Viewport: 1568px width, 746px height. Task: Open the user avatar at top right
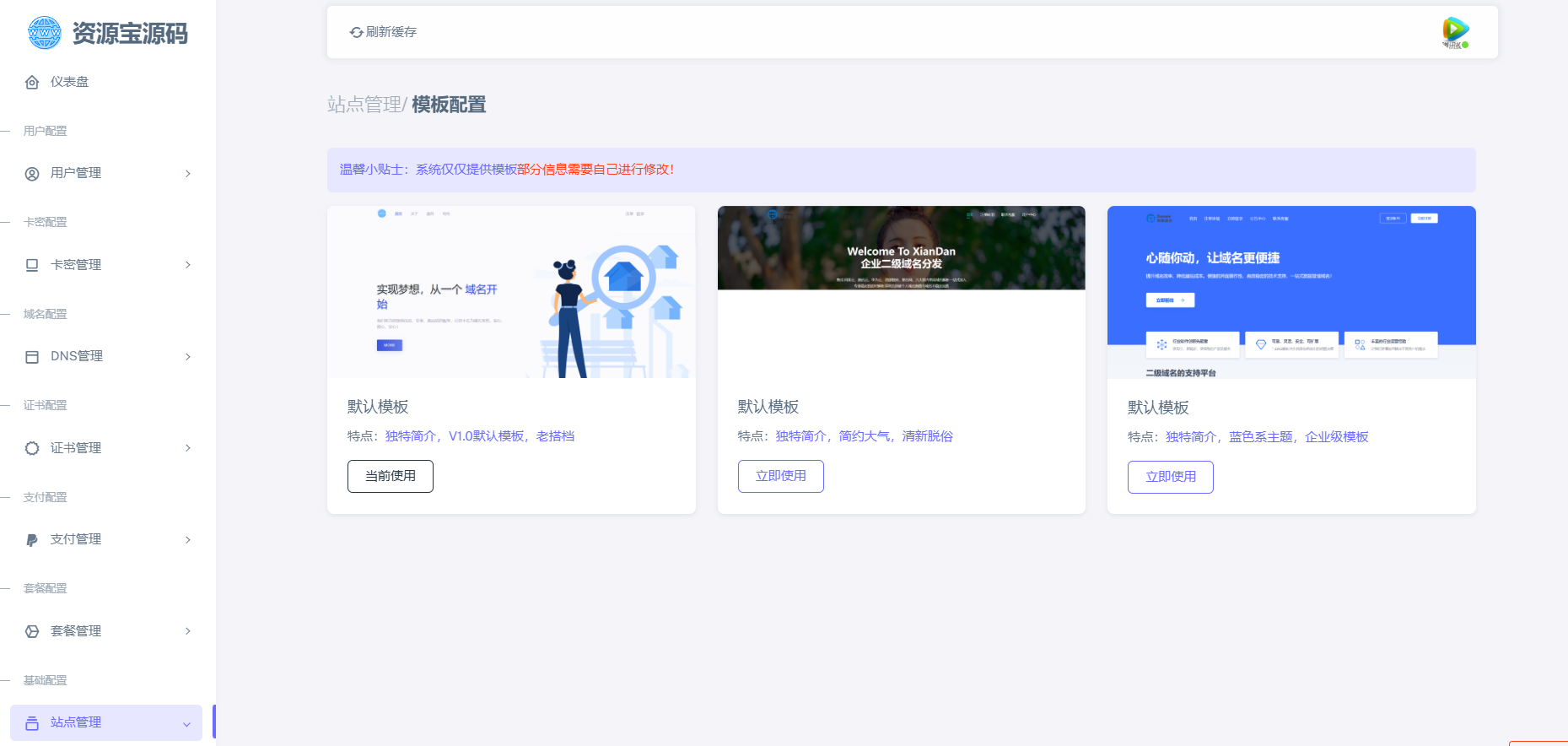[1455, 32]
